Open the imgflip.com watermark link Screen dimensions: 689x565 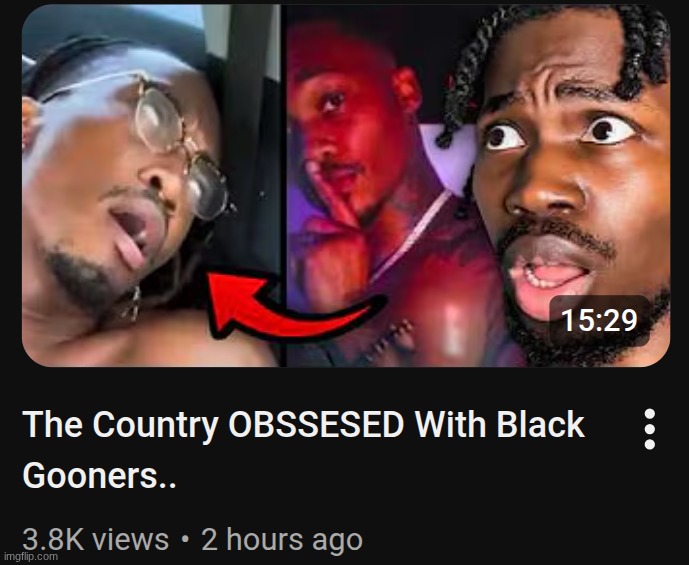coord(29,557)
